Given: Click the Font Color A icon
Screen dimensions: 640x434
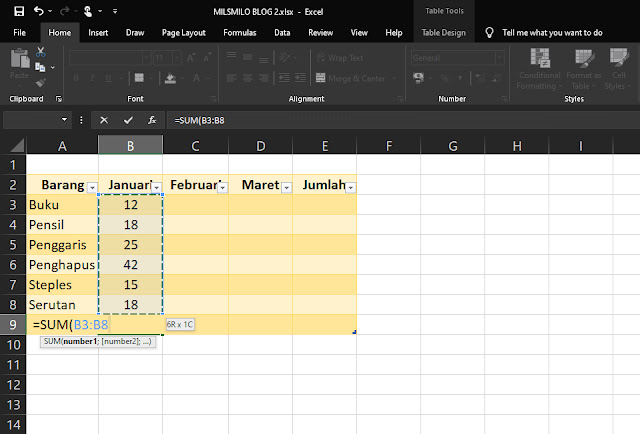Looking at the screenshot, I should (x=196, y=78).
